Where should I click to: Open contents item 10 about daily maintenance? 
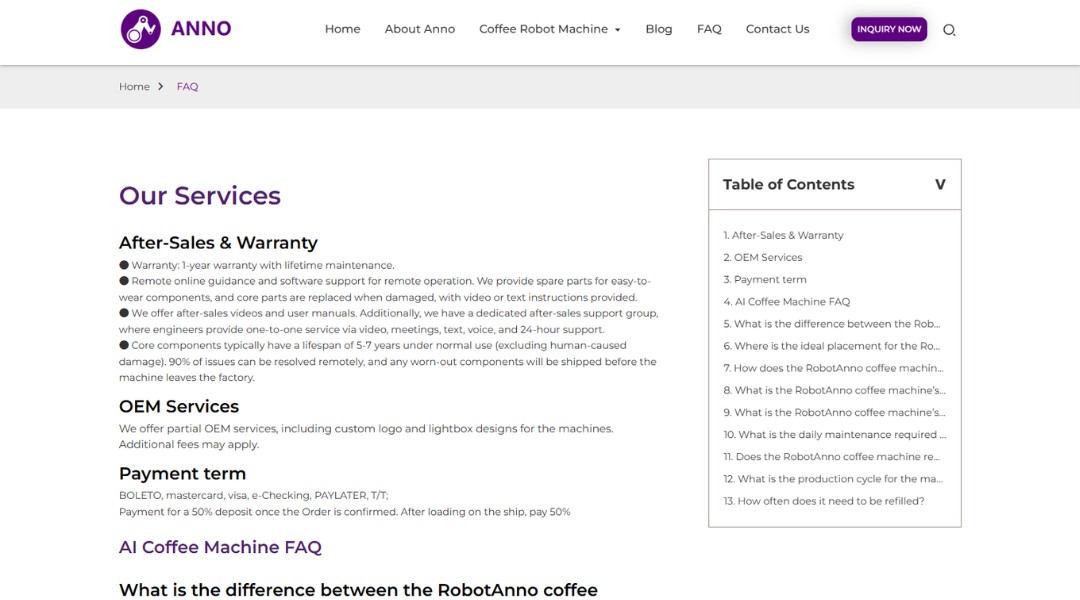(x=835, y=434)
